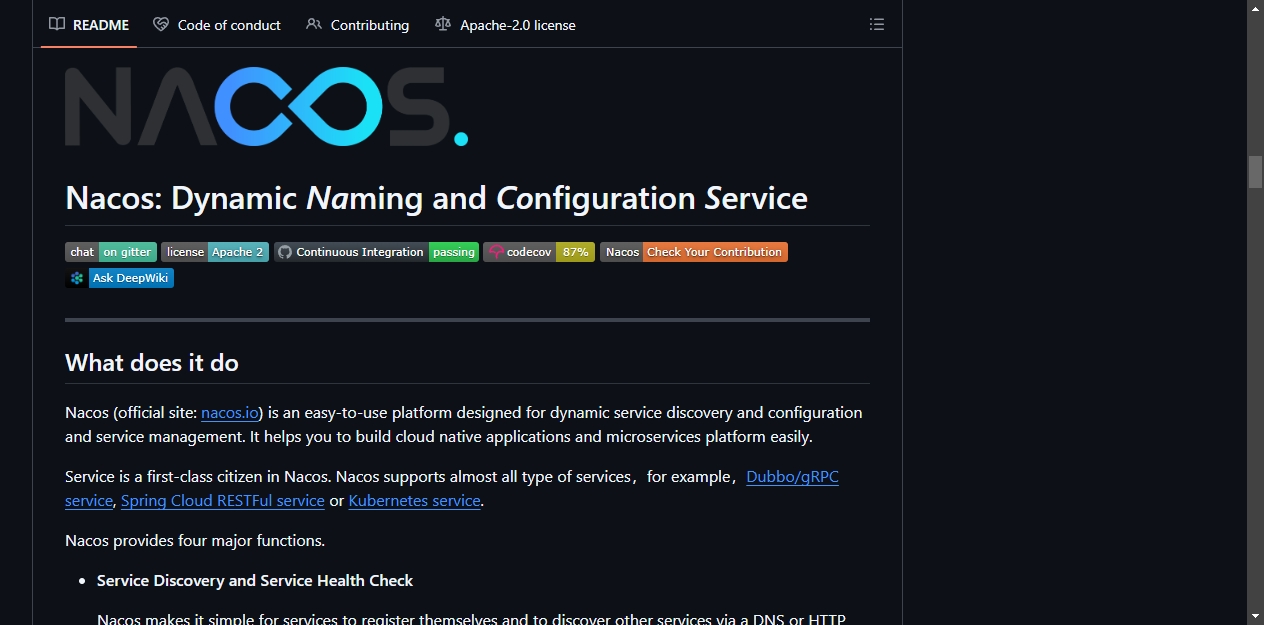Viewport: 1264px width, 625px height.
Task: Open the chat on gitter badge
Action: click(x=111, y=252)
